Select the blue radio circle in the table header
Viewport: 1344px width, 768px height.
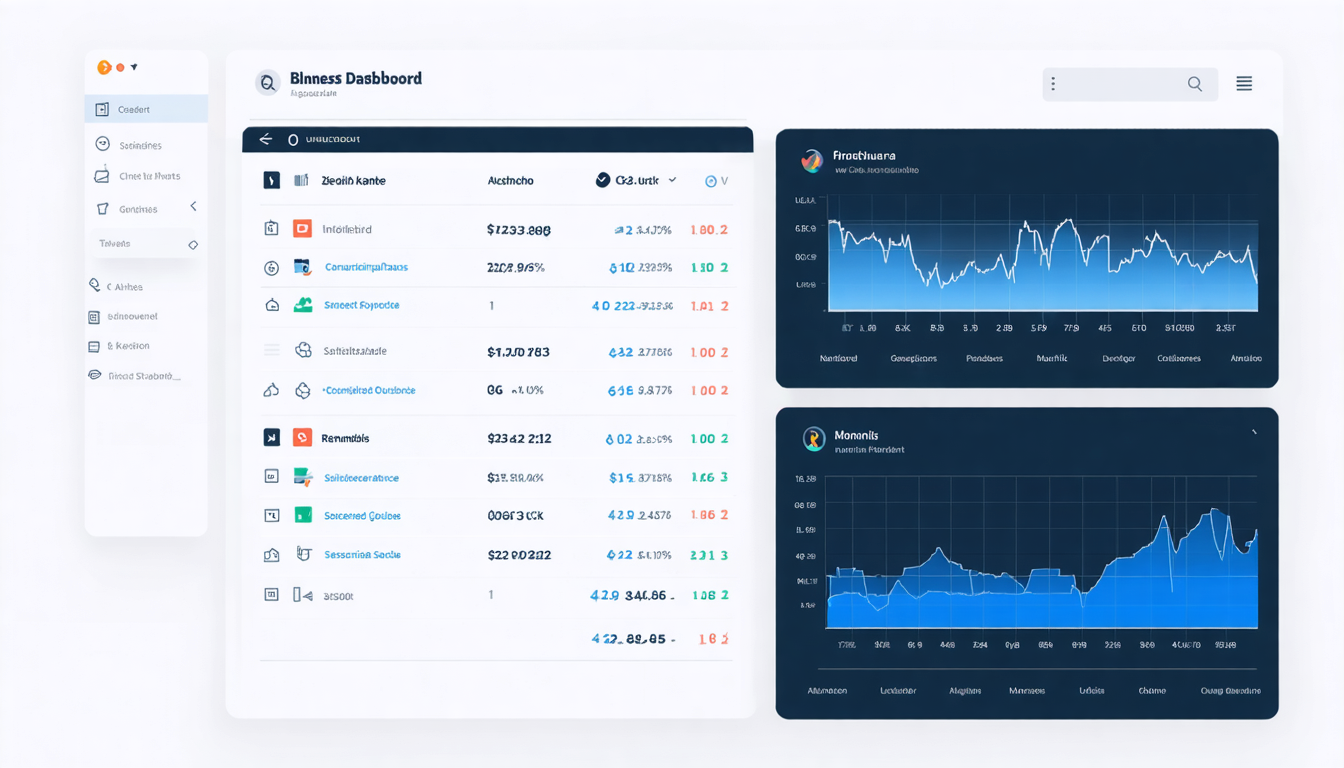tap(711, 181)
